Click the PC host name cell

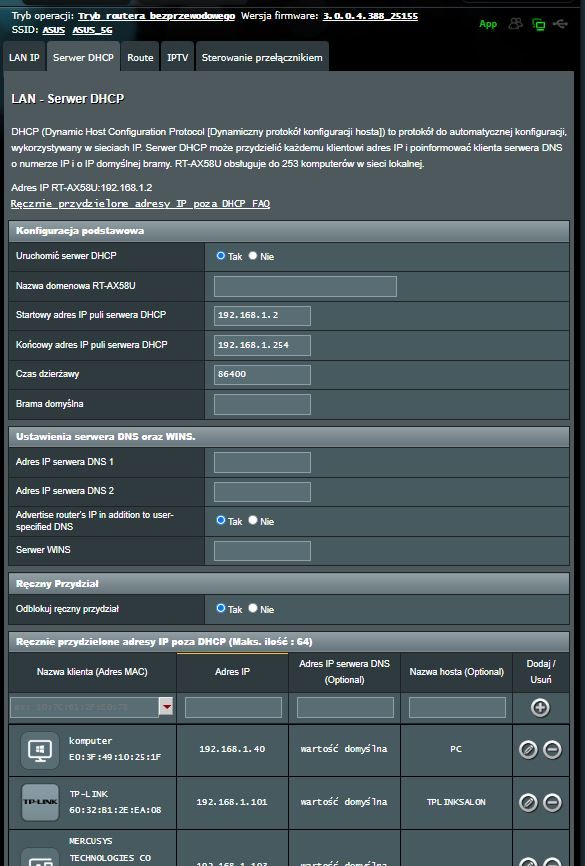coord(456,749)
